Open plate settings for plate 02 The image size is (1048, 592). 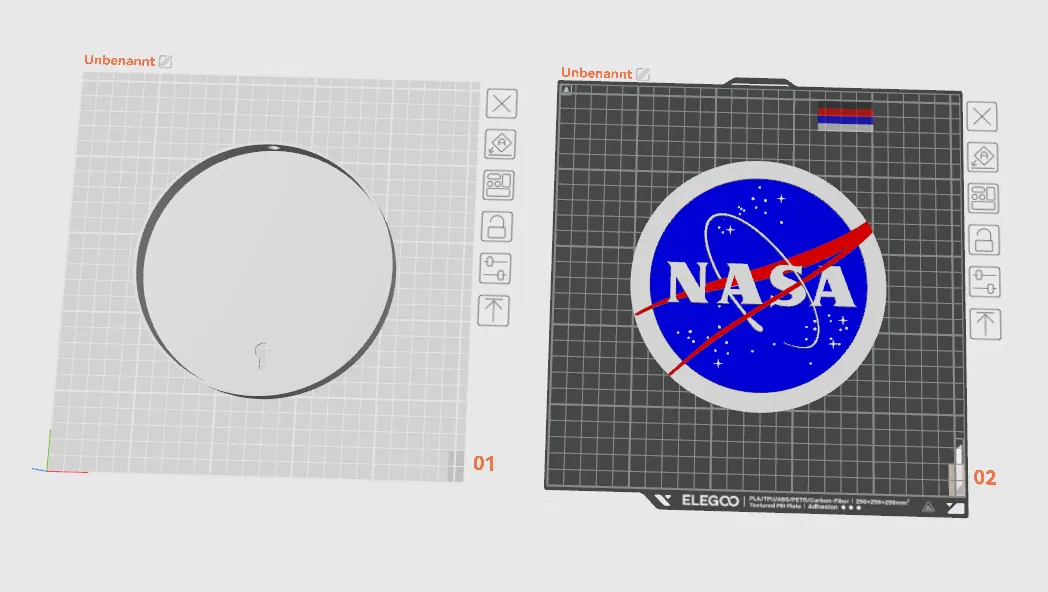pyautogui.click(x=982, y=283)
